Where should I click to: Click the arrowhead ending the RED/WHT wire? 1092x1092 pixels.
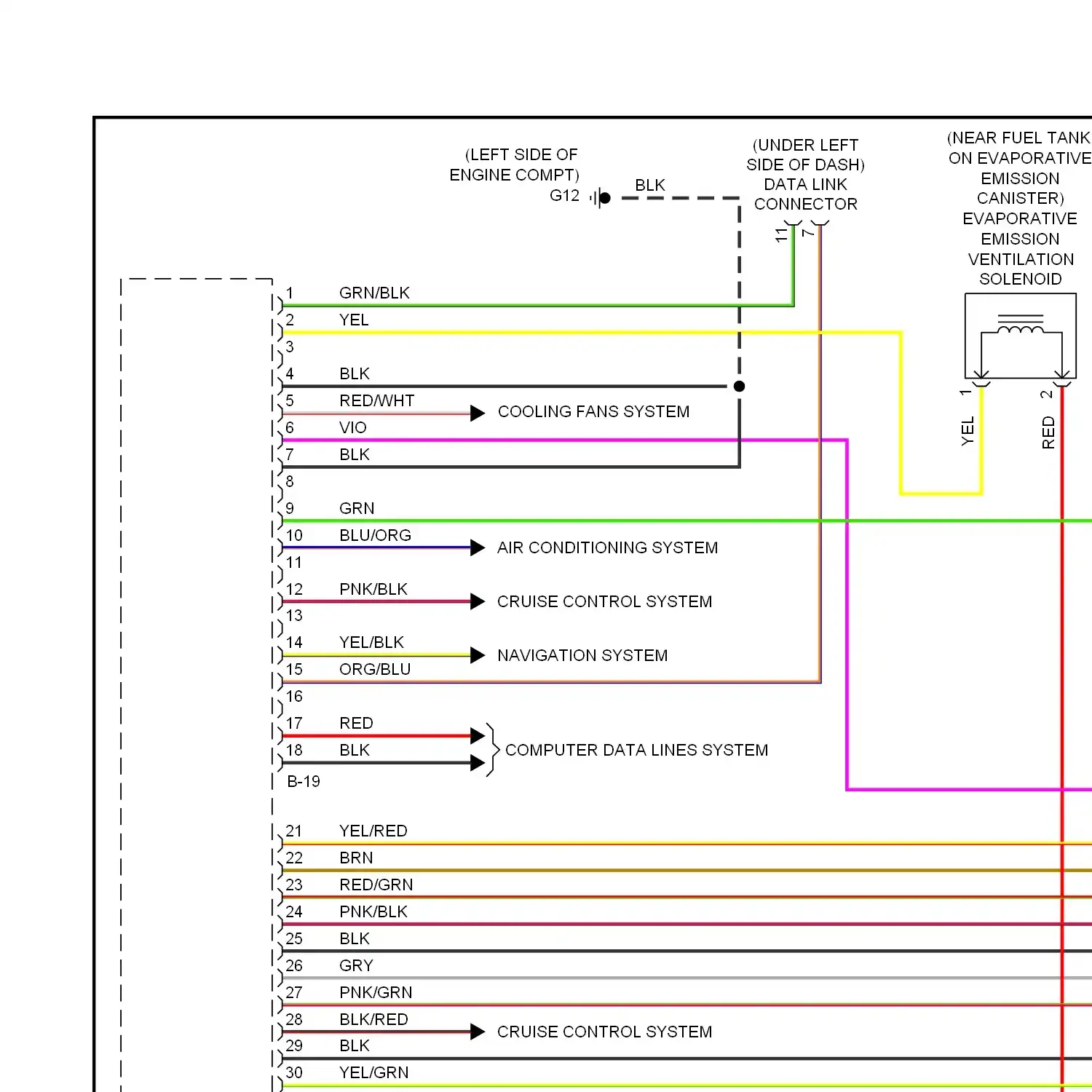[x=478, y=414]
